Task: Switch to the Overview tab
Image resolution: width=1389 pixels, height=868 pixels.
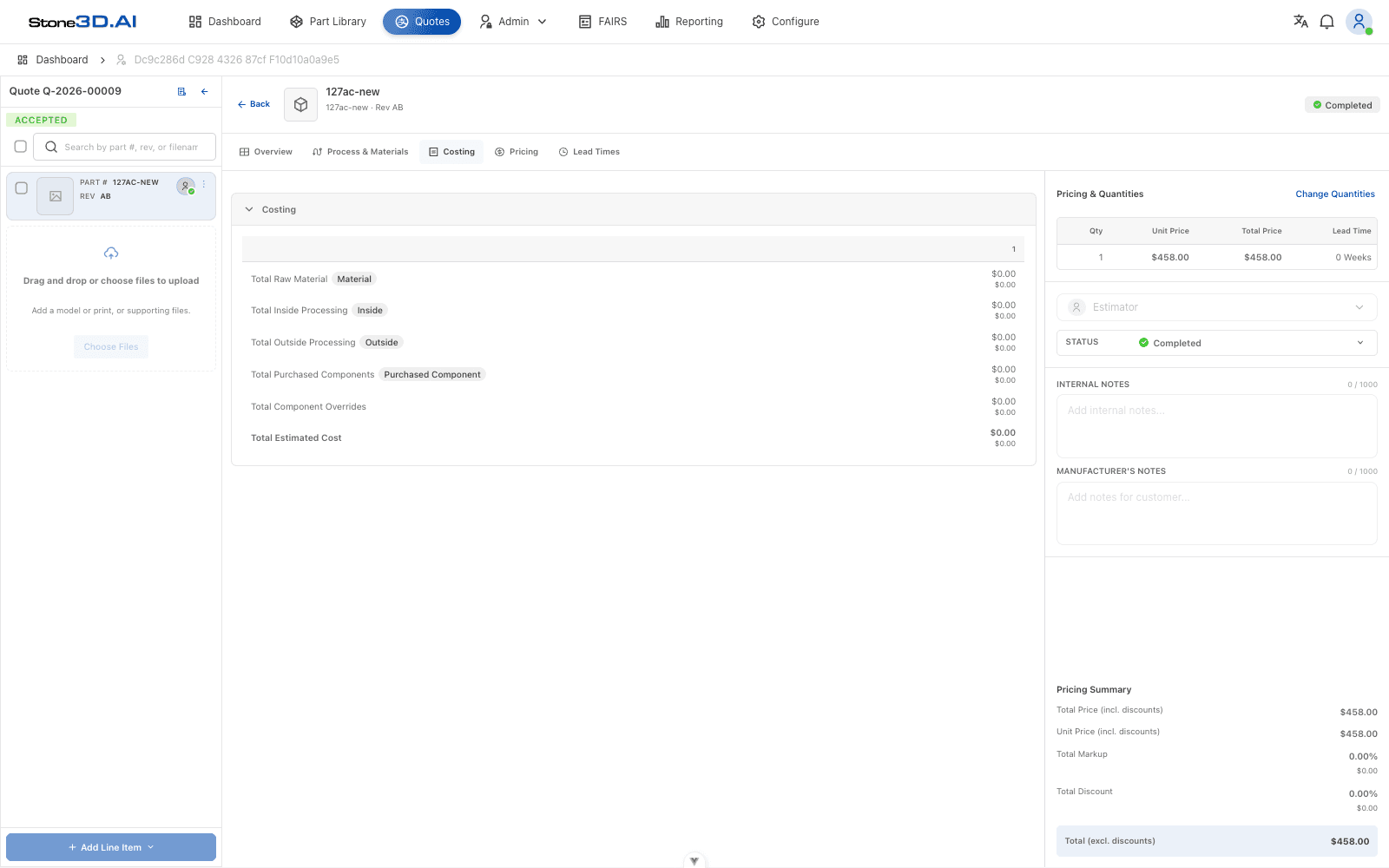Action: [x=266, y=152]
